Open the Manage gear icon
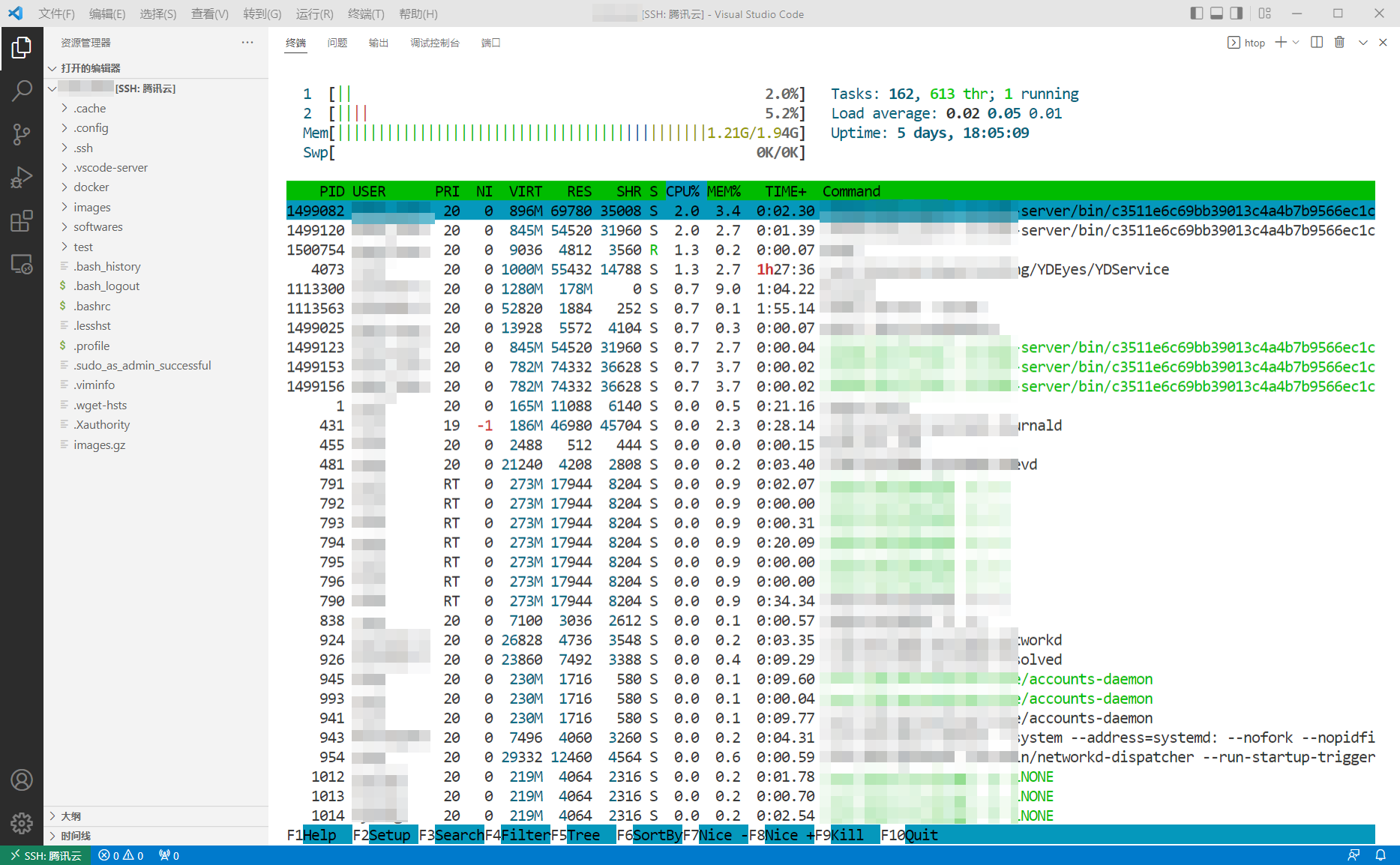Image resolution: width=1400 pixels, height=865 pixels. pos(22,823)
